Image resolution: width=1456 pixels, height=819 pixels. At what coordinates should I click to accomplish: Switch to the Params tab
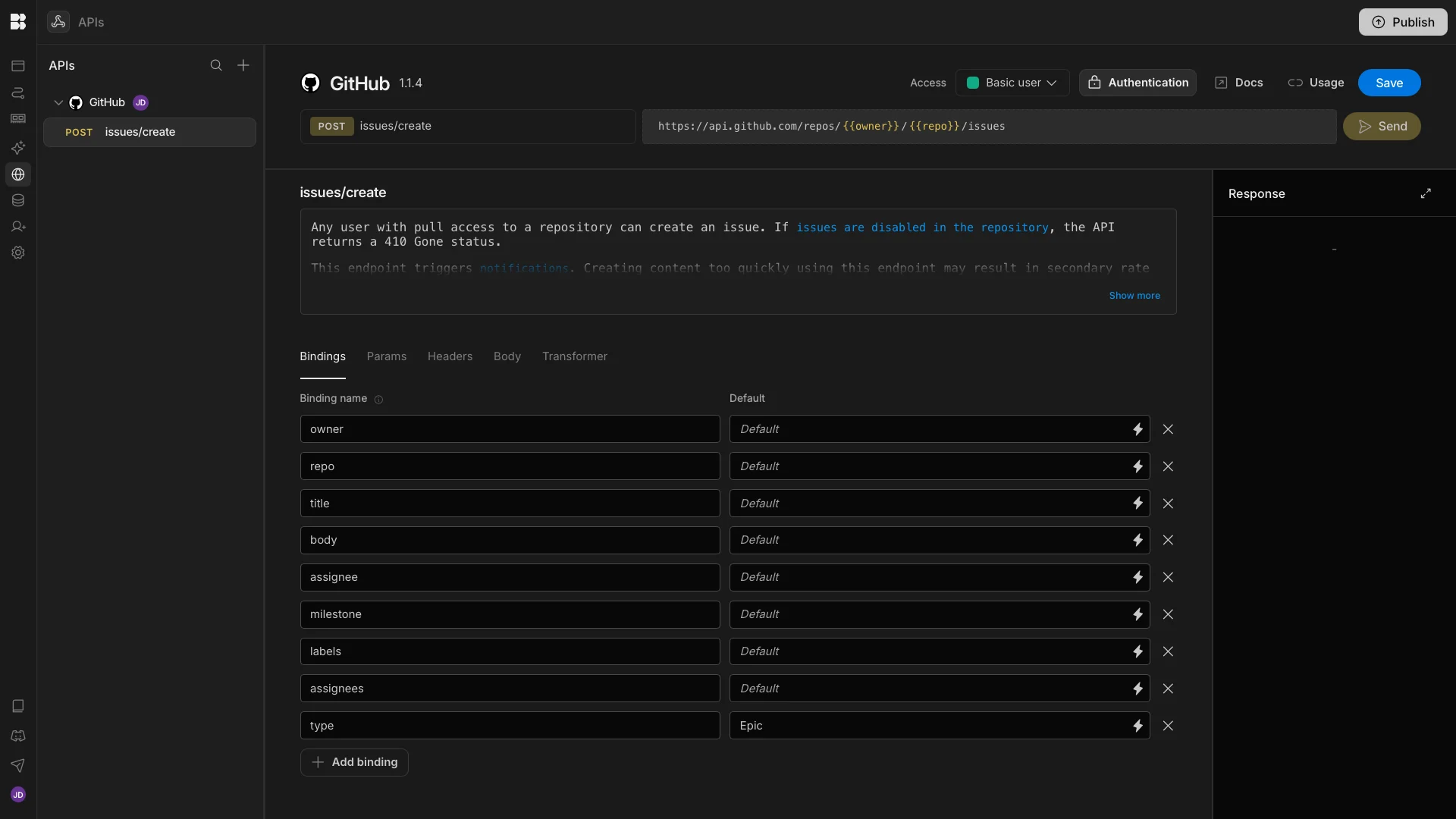tap(386, 356)
